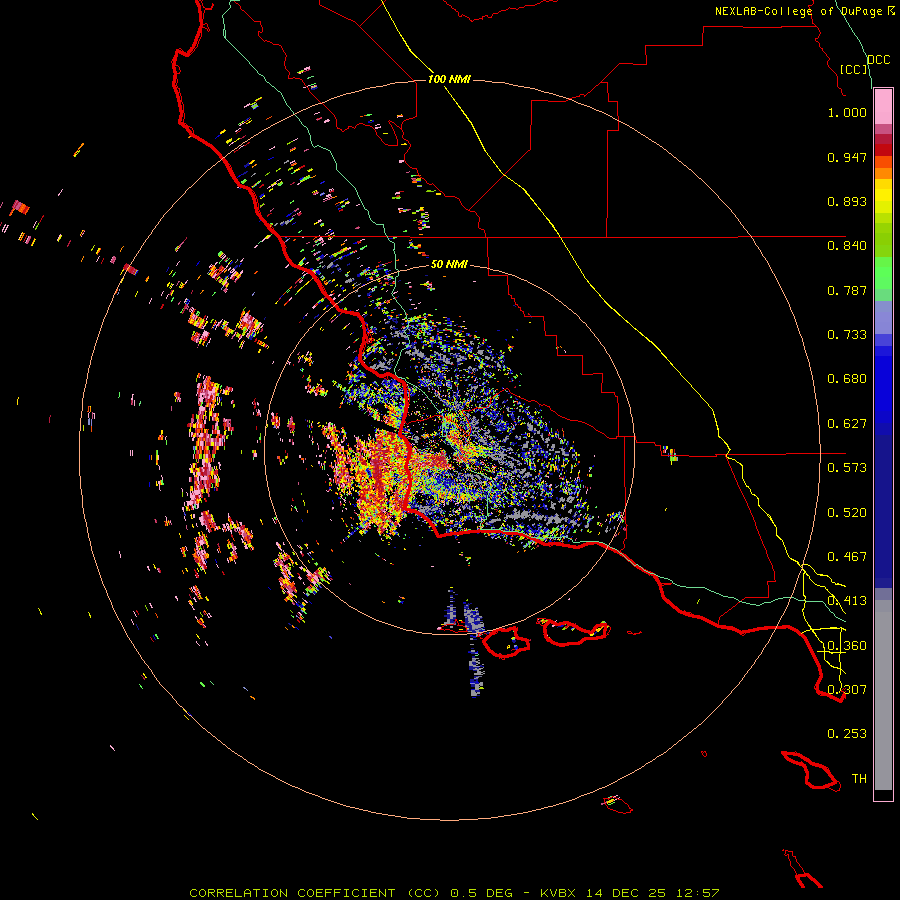The width and height of the screenshot is (900, 900).
Task: Click the 0.413 legend value
Action: pyautogui.click(x=847, y=601)
